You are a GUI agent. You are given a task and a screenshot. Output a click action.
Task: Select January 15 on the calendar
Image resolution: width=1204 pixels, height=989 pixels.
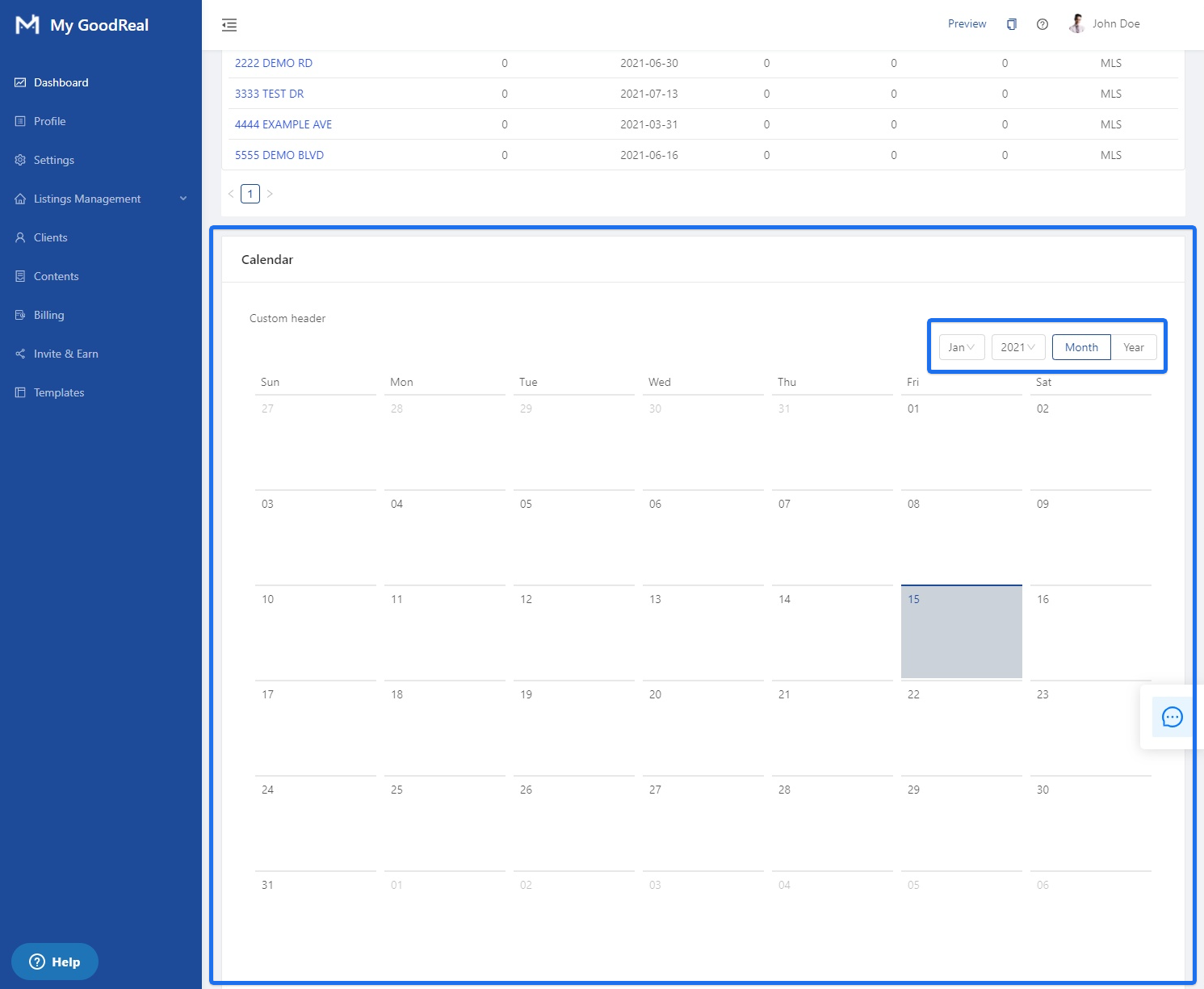point(961,631)
